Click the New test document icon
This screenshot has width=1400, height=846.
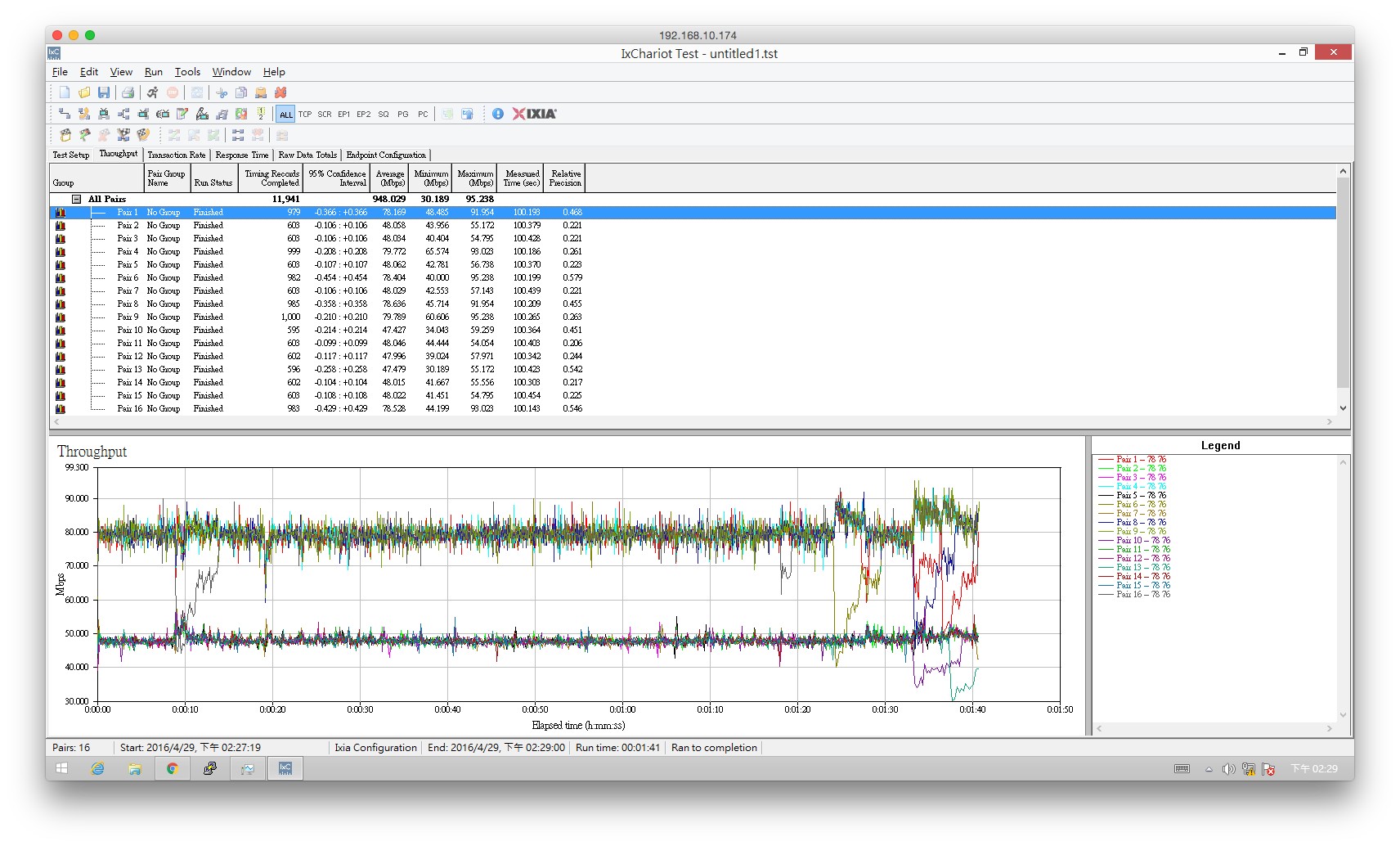coord(65,92)
